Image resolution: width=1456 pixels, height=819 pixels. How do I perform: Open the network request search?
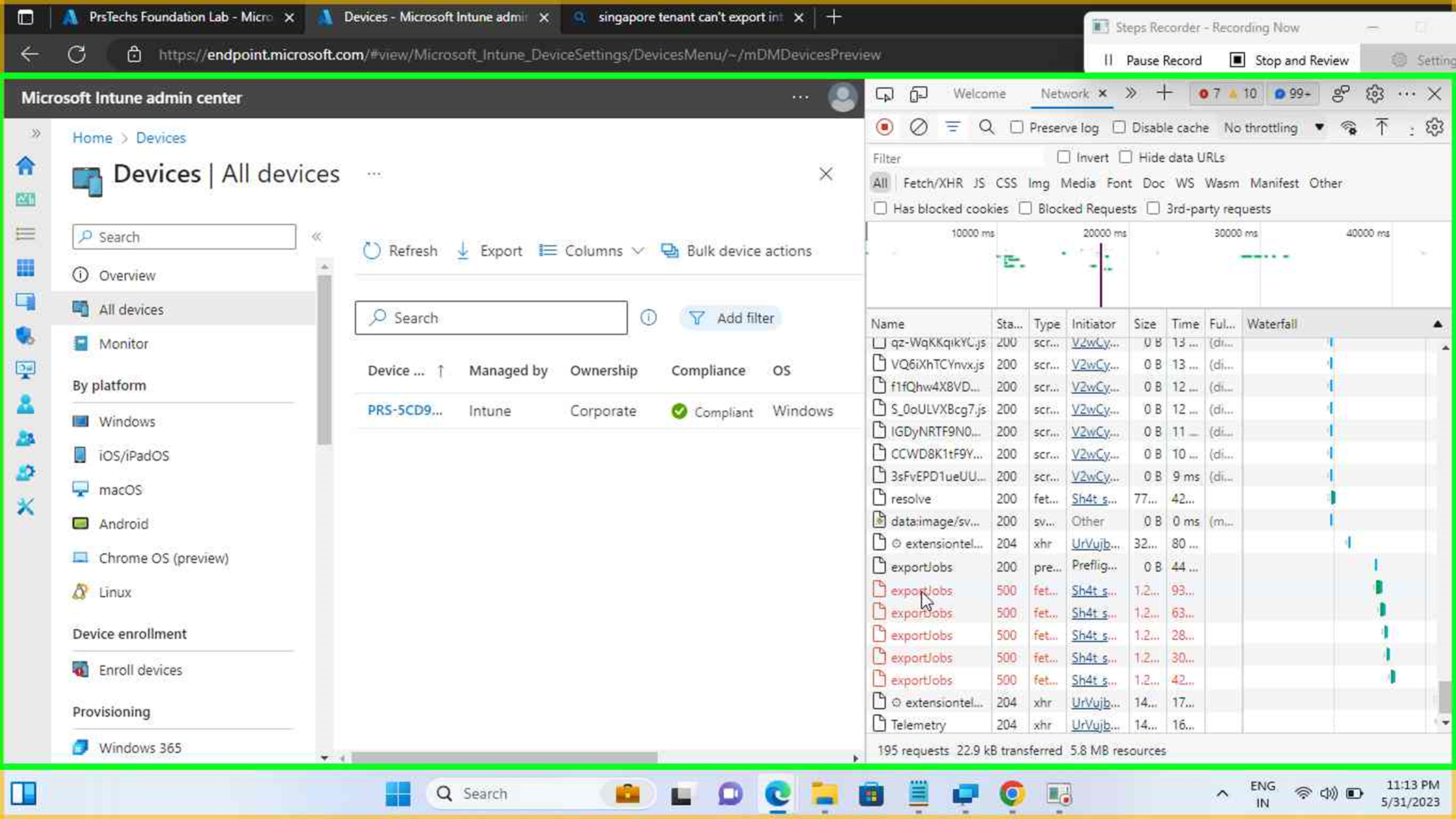986,127
